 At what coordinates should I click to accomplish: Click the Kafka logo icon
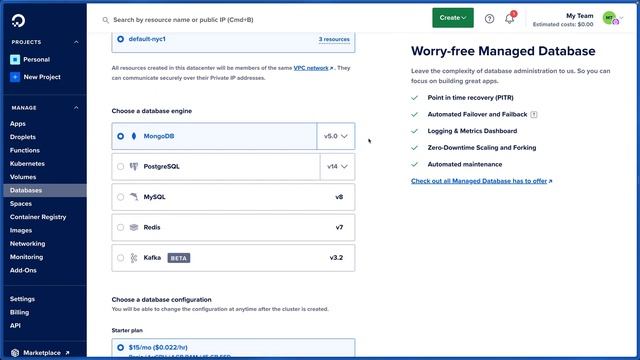134,258
